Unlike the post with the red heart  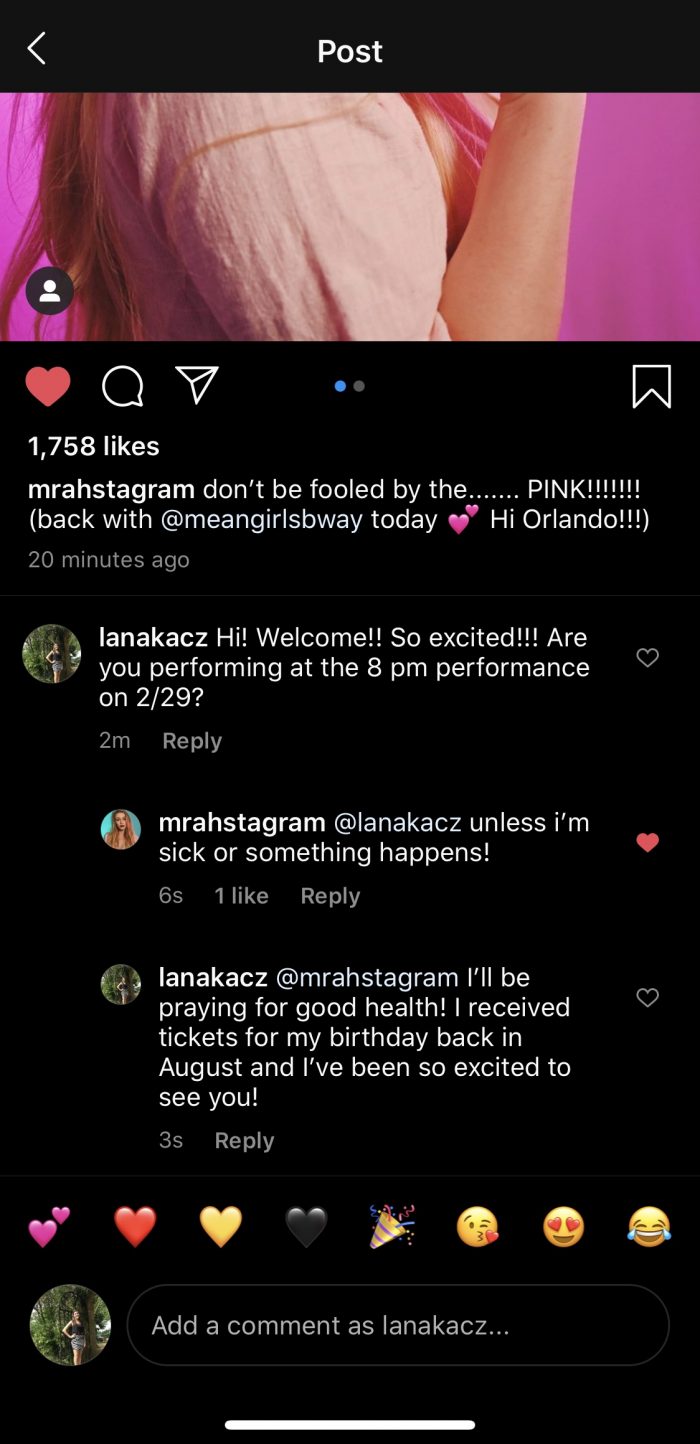click(x=48, y=387)
